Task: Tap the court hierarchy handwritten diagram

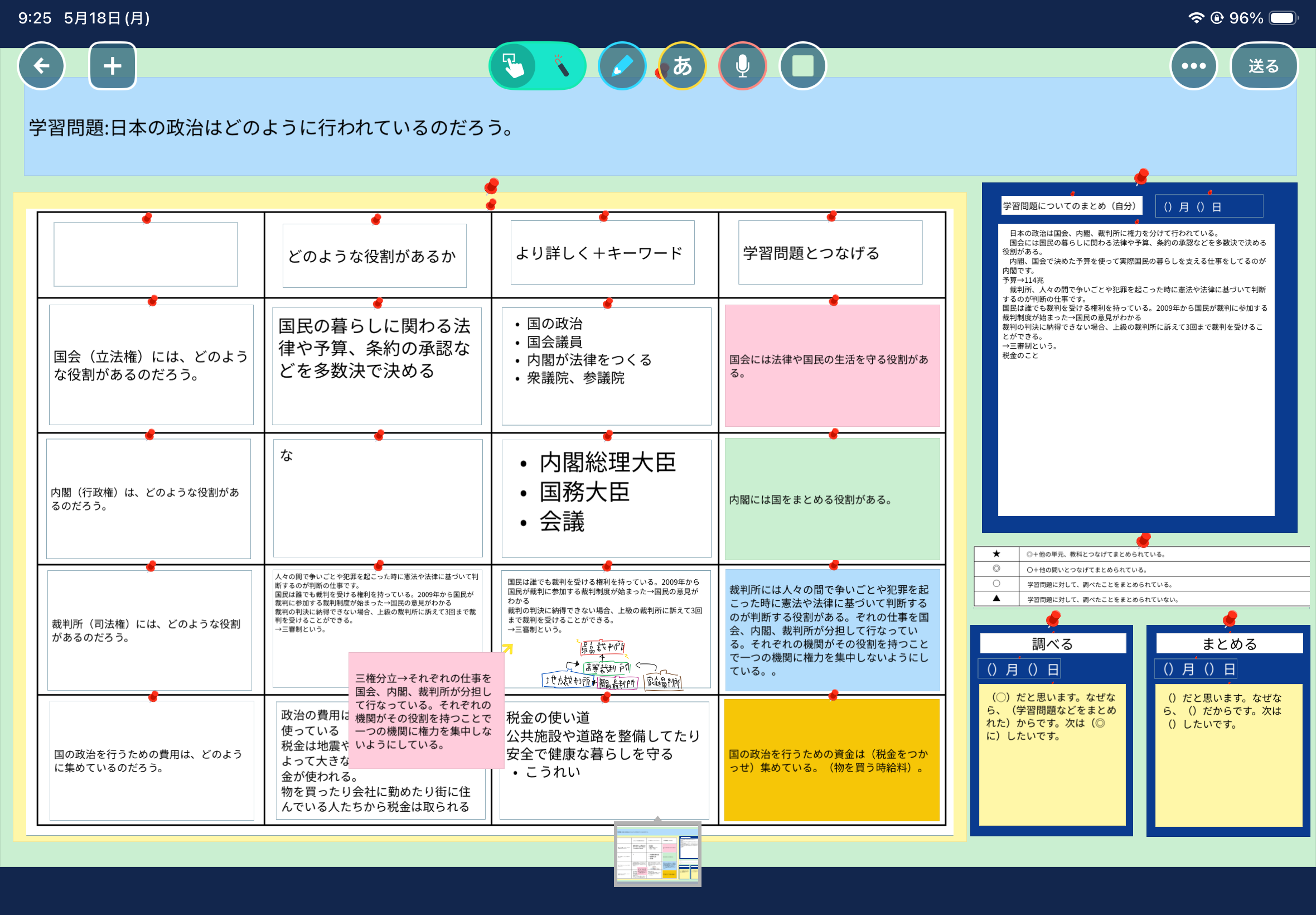Action: [x=612, y=665]
